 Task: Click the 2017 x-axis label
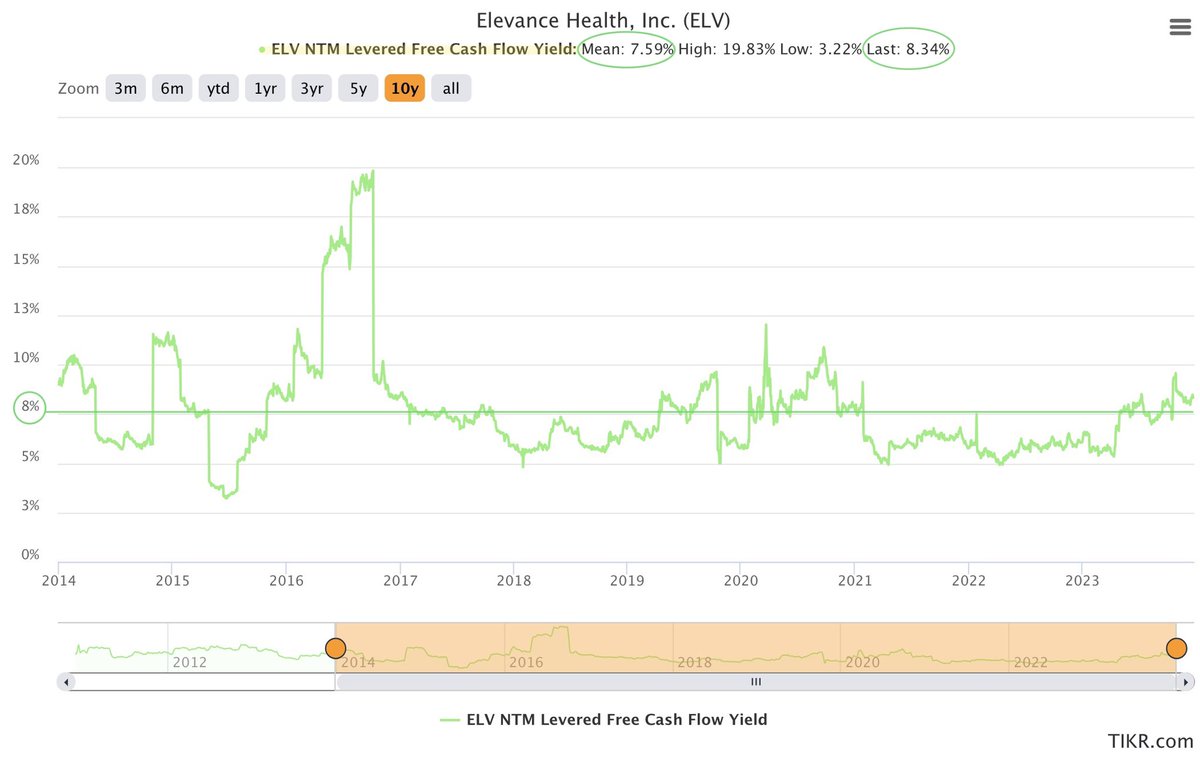[x=400, y=580]
